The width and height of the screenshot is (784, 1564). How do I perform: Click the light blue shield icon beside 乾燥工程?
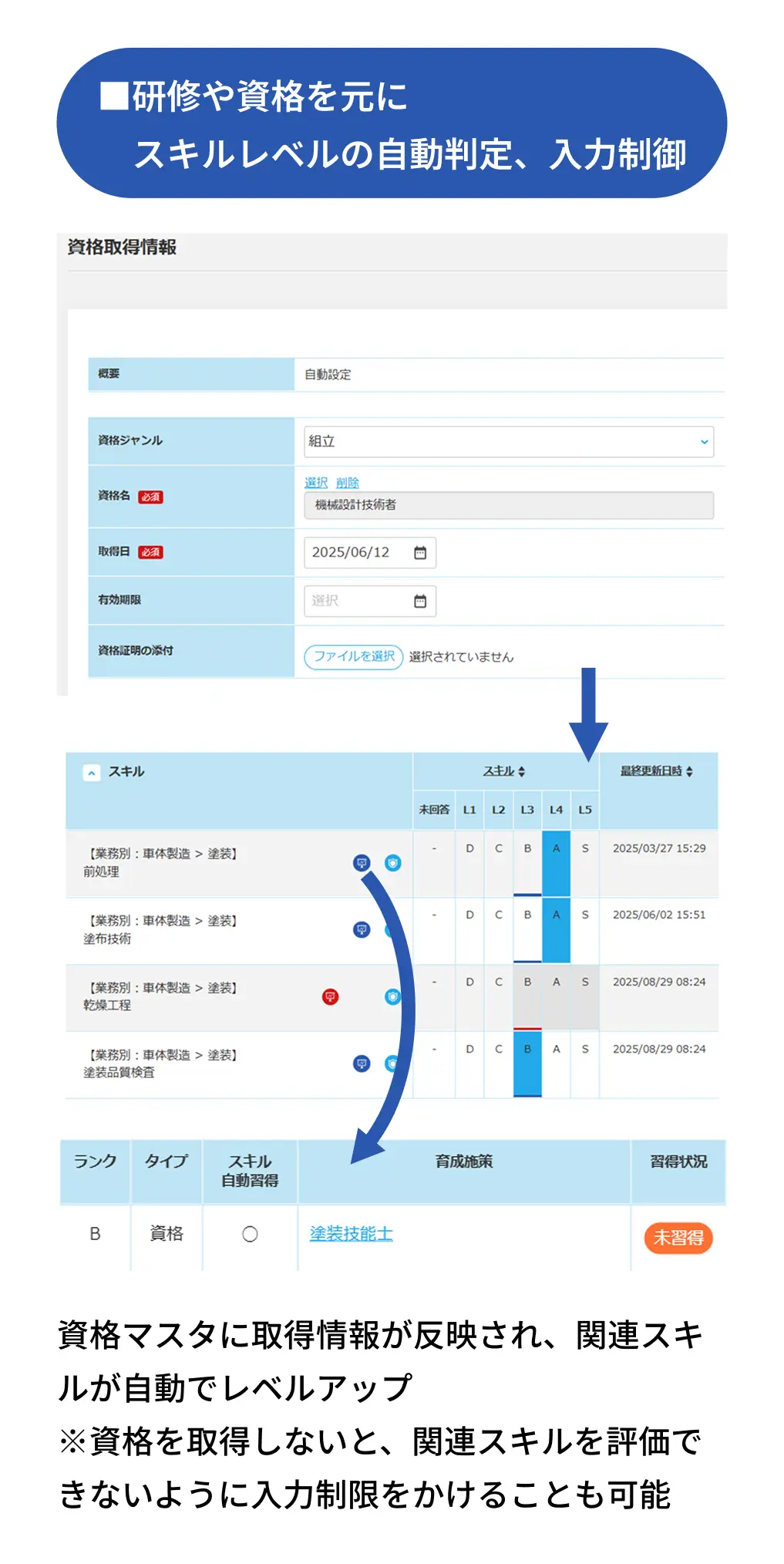coord(392,997)
